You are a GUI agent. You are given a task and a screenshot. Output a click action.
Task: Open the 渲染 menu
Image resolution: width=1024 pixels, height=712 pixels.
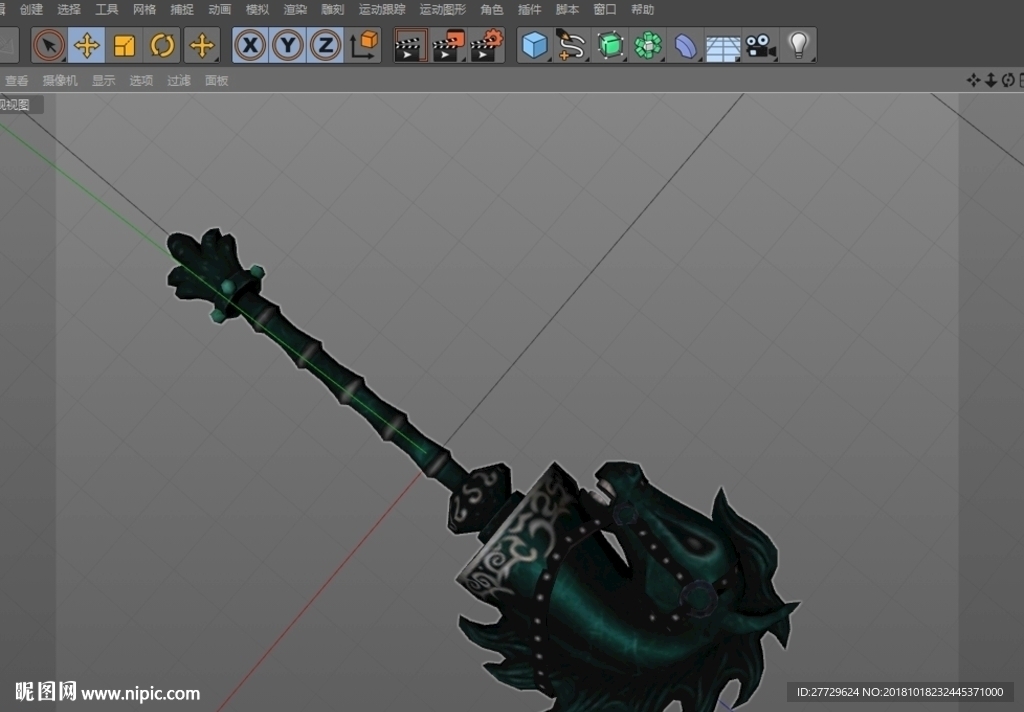pos(295,9)
